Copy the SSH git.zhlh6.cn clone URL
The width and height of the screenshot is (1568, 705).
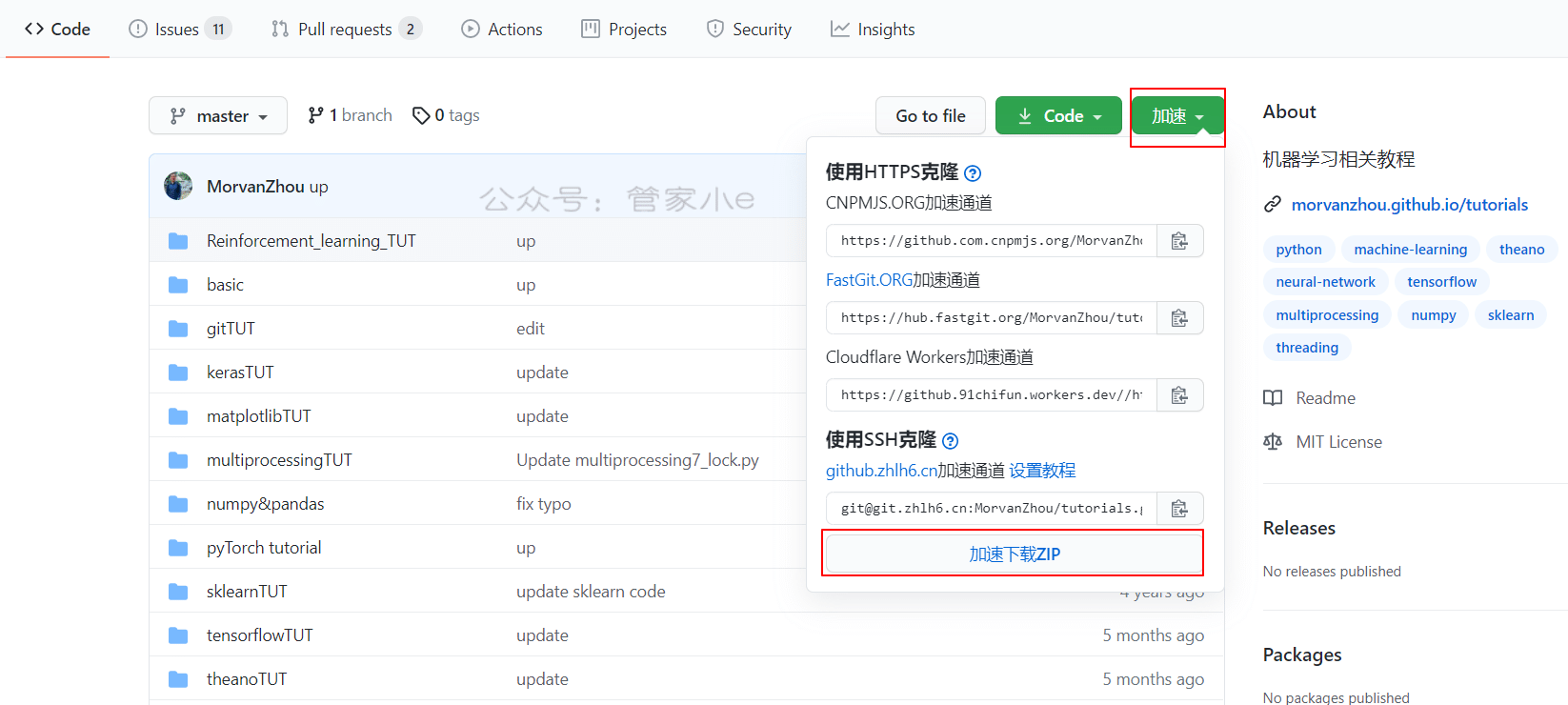pyautogui.click(x=1179, y=509)
